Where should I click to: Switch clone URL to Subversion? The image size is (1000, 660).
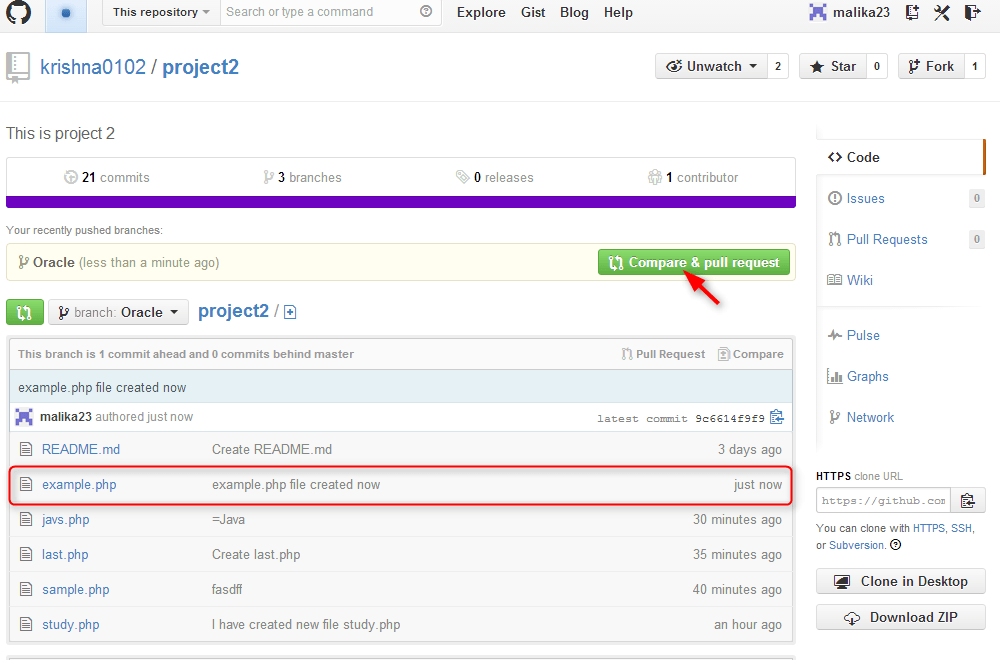857,545
